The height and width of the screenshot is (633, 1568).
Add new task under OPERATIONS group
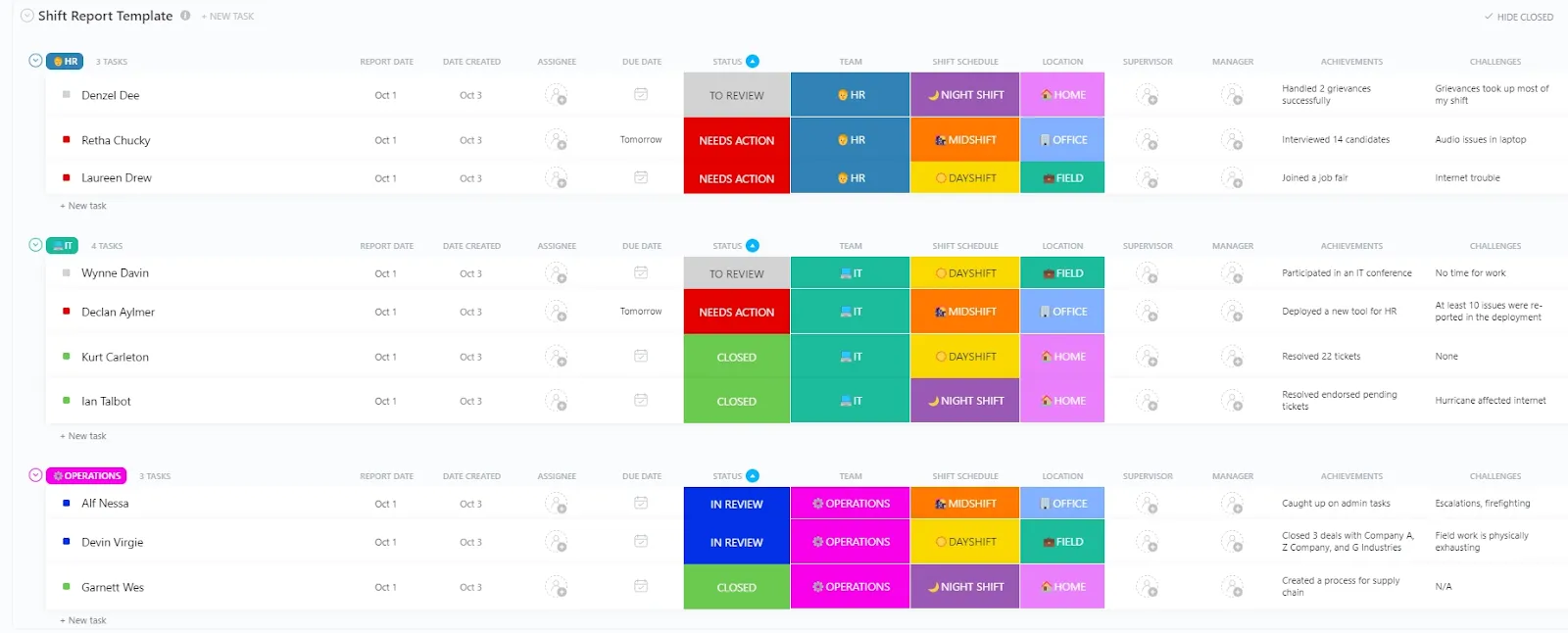coord(83,620)
